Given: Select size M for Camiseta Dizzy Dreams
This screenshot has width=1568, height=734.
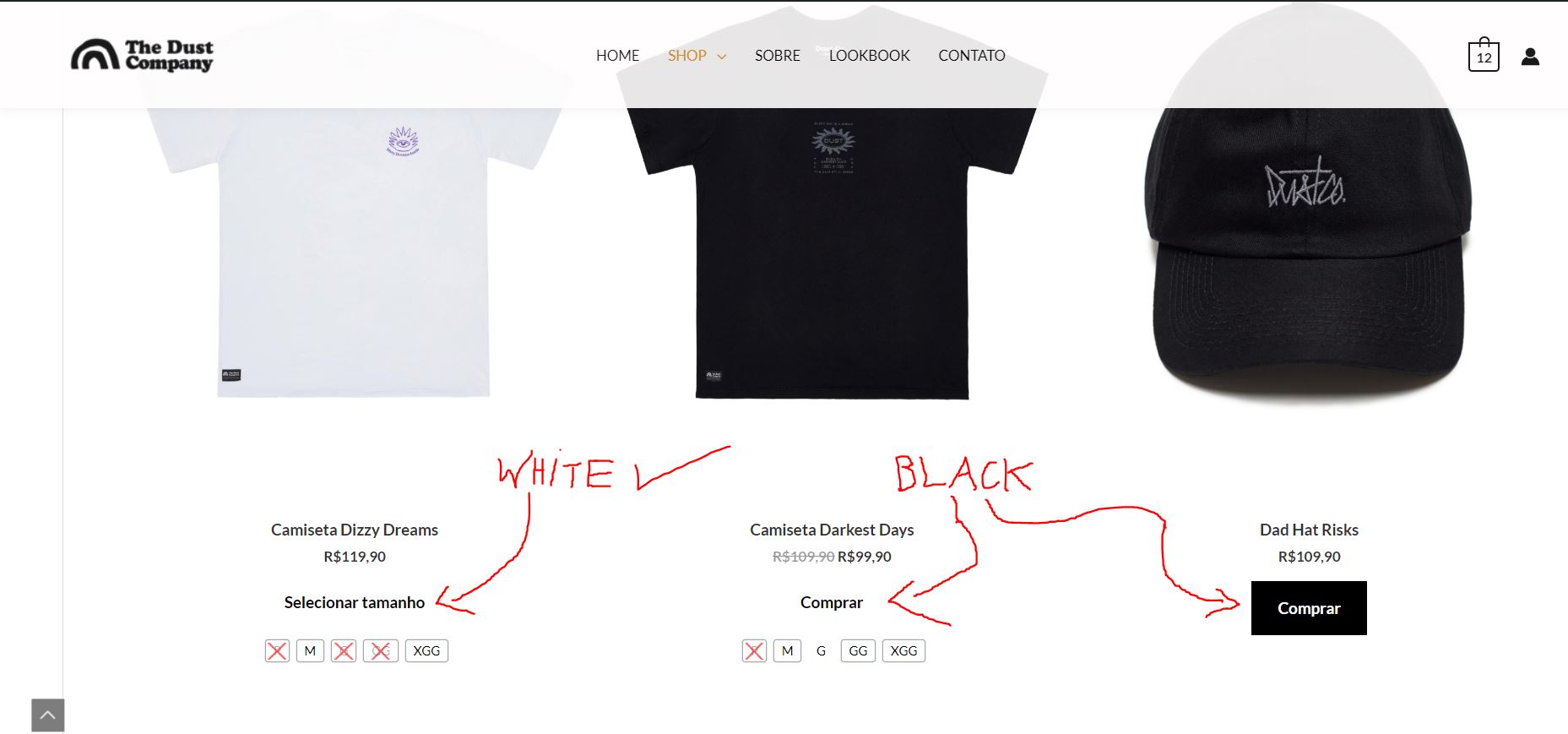Looking at the screenshot, I should pyautogui.click(x=310, y=651).
